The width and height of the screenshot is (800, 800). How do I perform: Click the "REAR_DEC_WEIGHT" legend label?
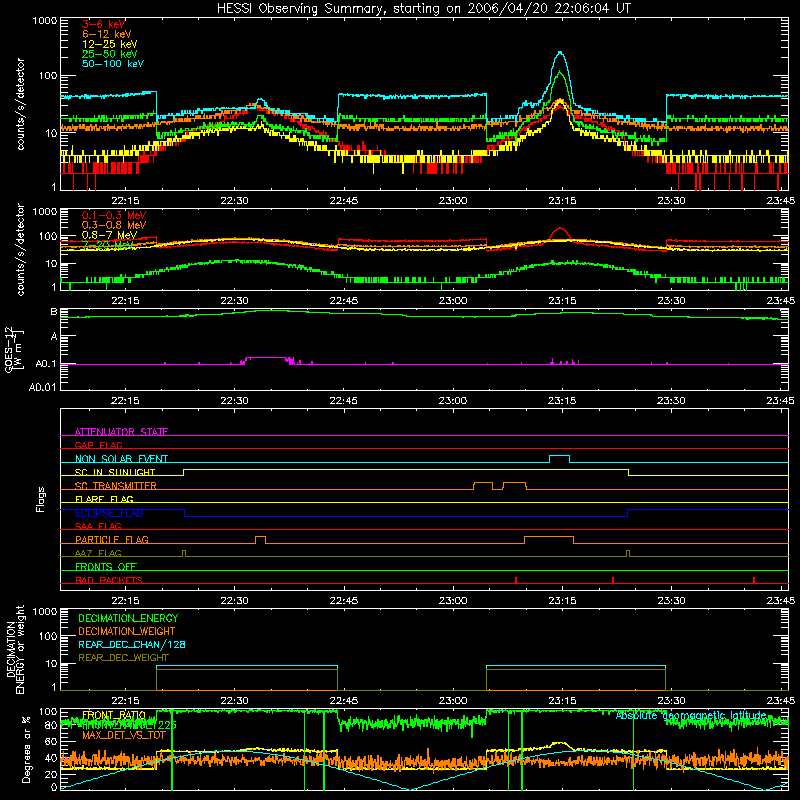pos(123,658)
